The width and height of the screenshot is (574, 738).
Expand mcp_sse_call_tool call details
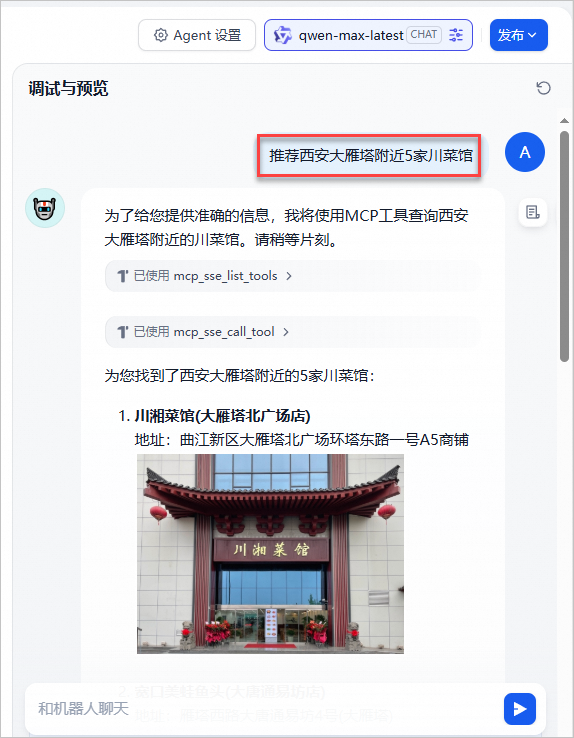tap(292, 332)
